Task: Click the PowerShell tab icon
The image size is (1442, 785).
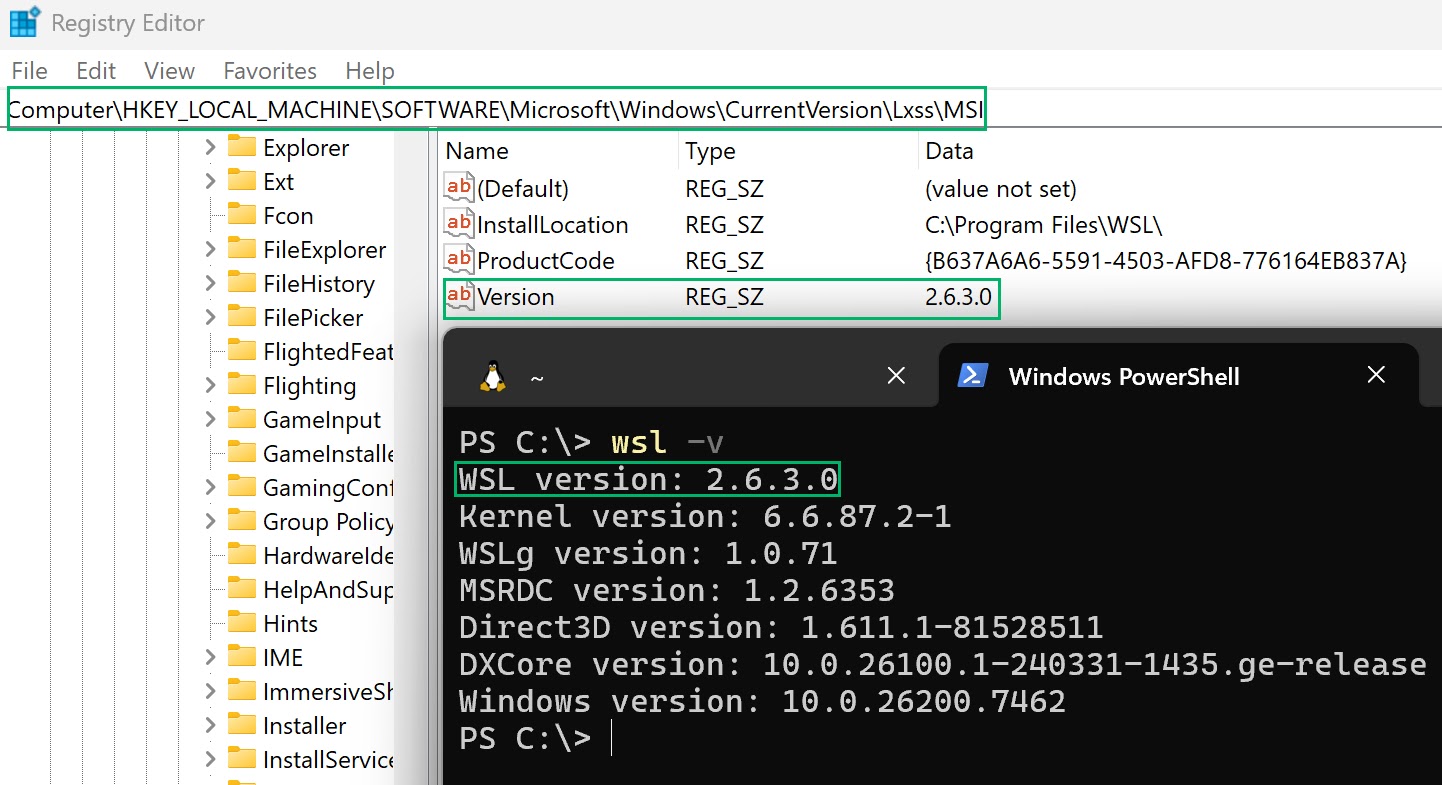Action: [x=973, y=376]
